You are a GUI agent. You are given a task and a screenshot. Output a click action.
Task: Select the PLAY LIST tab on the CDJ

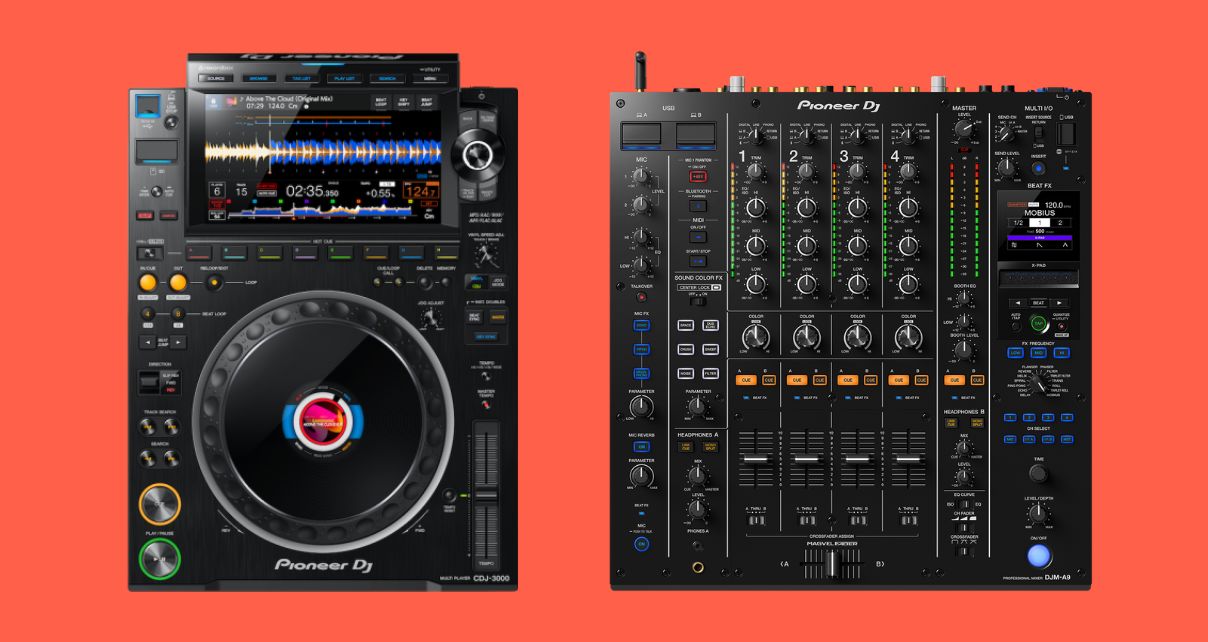click(x=344, y=77)
